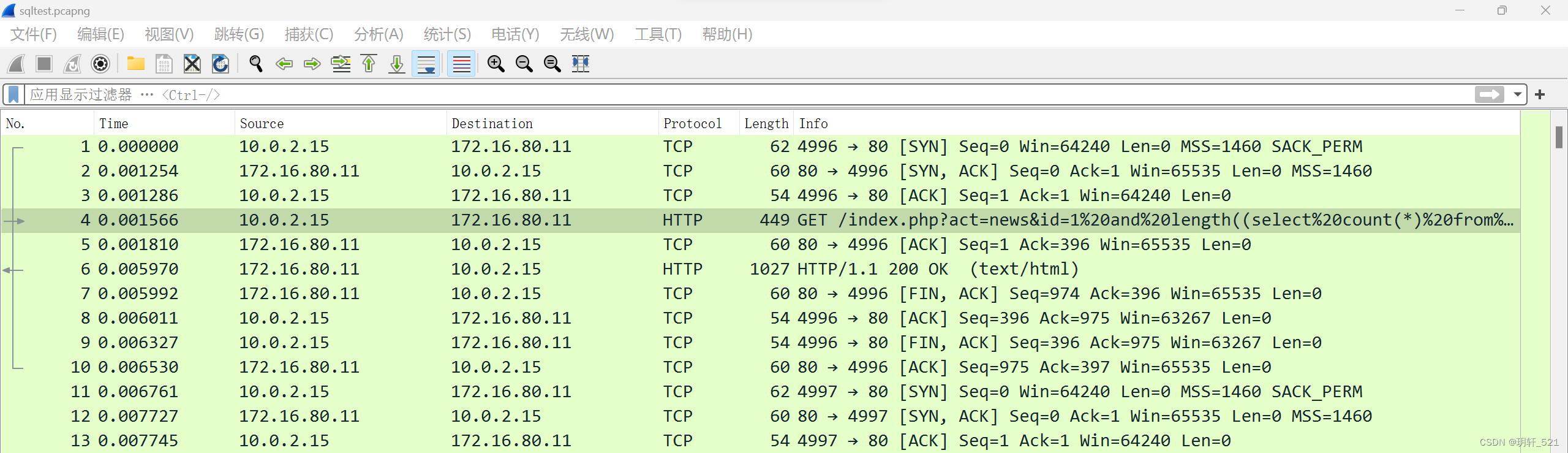
Task: Open the 工具(T) menu
Action: [x=658, y=34]
